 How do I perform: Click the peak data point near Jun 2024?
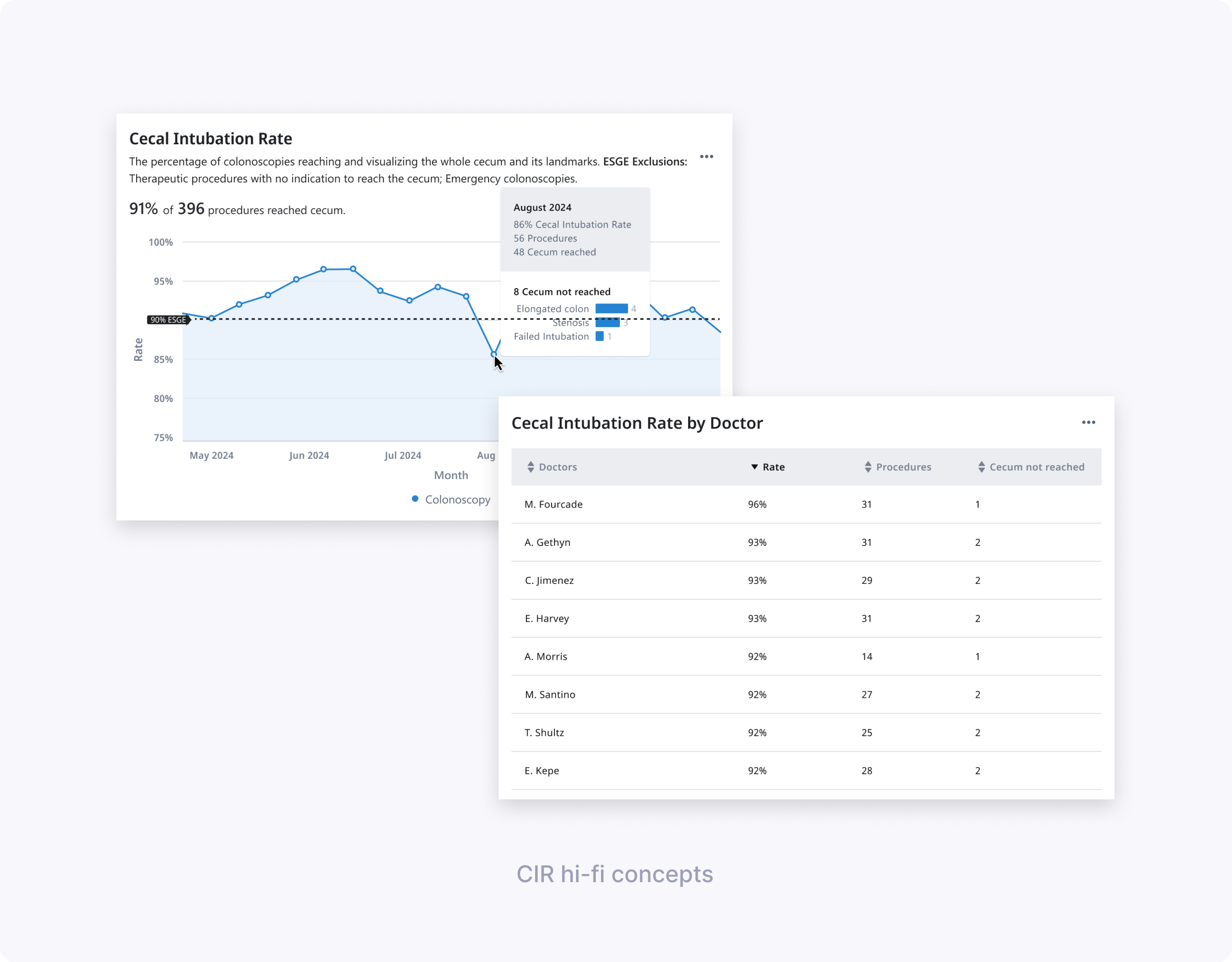point(324,269)
